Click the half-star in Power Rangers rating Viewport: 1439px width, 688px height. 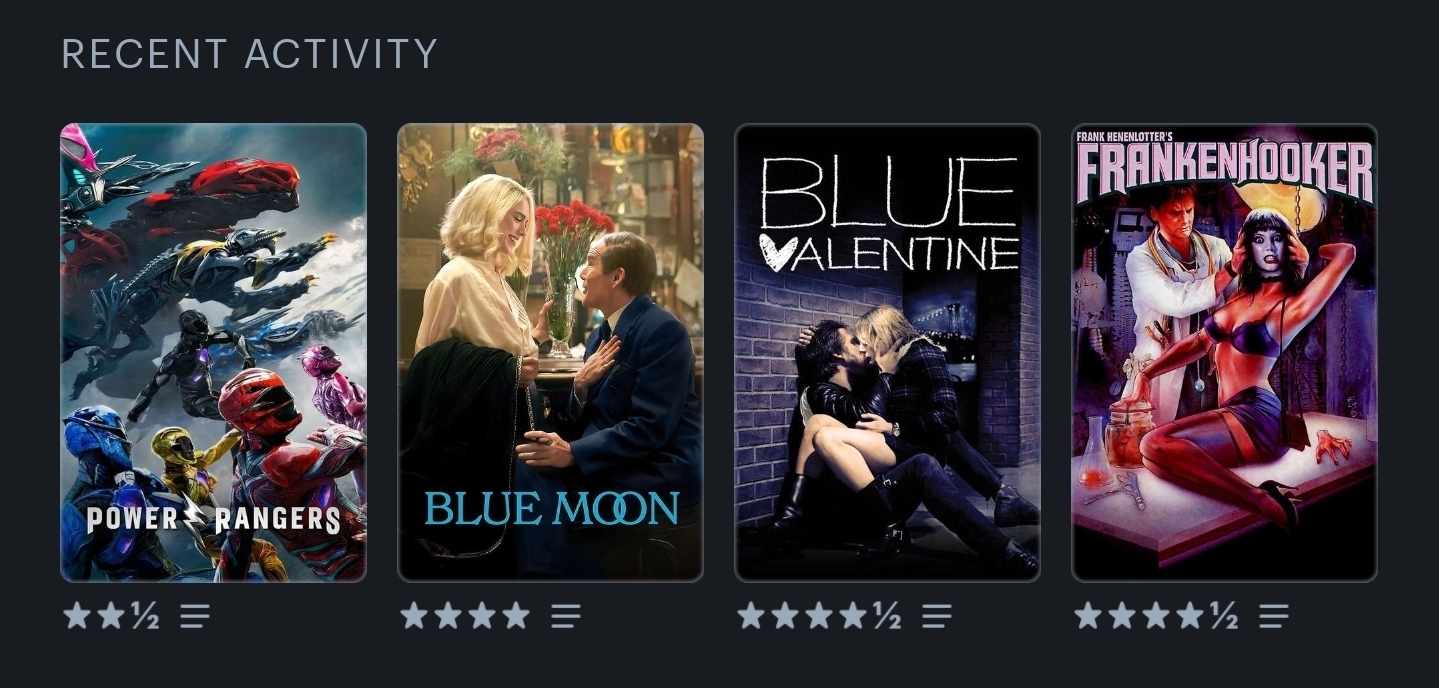pos(145,616)
